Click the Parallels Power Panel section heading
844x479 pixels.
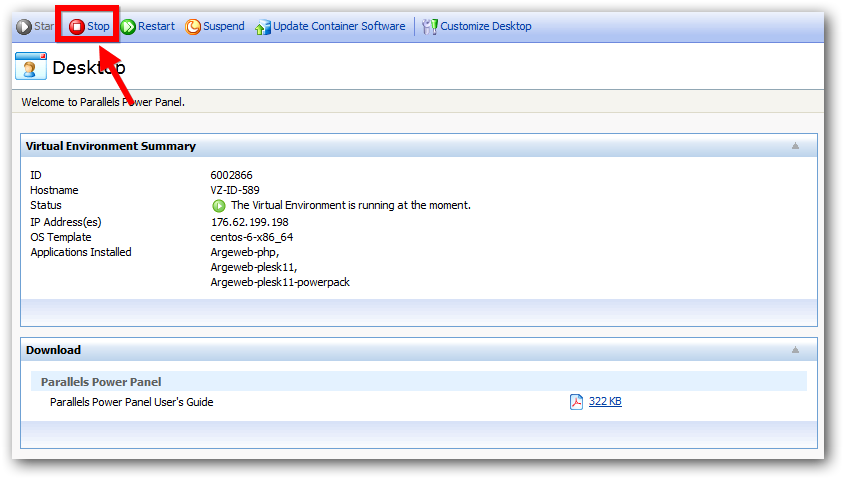coord(101,382)
